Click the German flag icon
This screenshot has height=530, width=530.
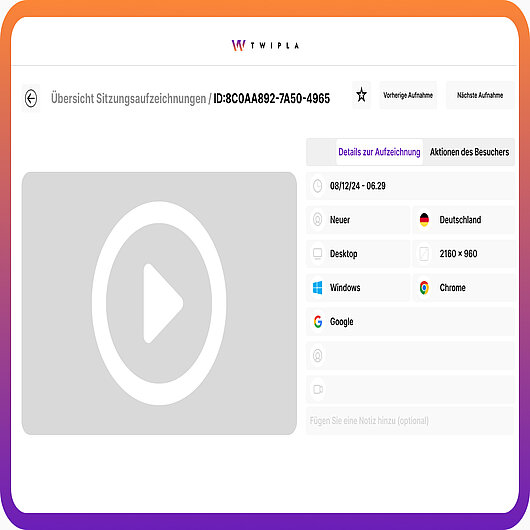tap(424, 220)
